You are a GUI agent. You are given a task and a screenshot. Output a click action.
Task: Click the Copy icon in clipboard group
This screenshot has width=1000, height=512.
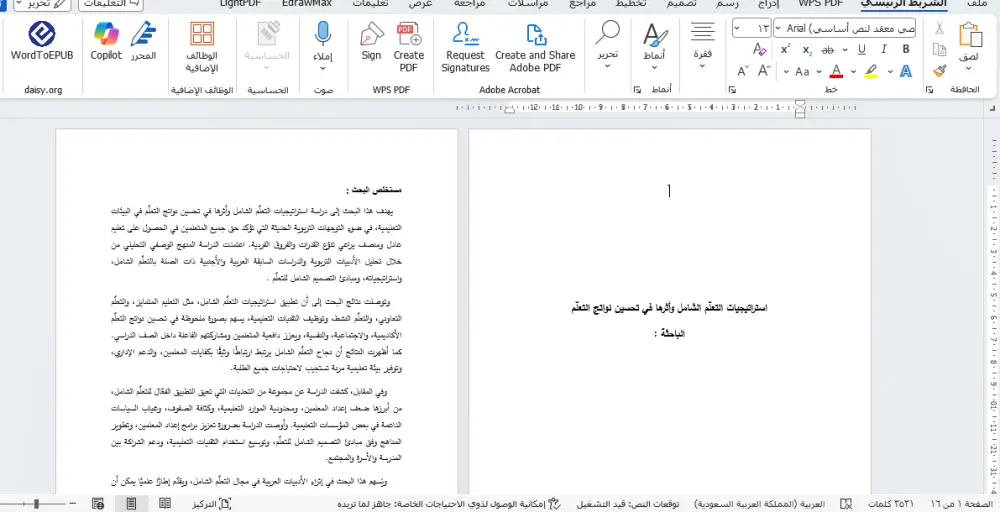[x=939, y=50]
